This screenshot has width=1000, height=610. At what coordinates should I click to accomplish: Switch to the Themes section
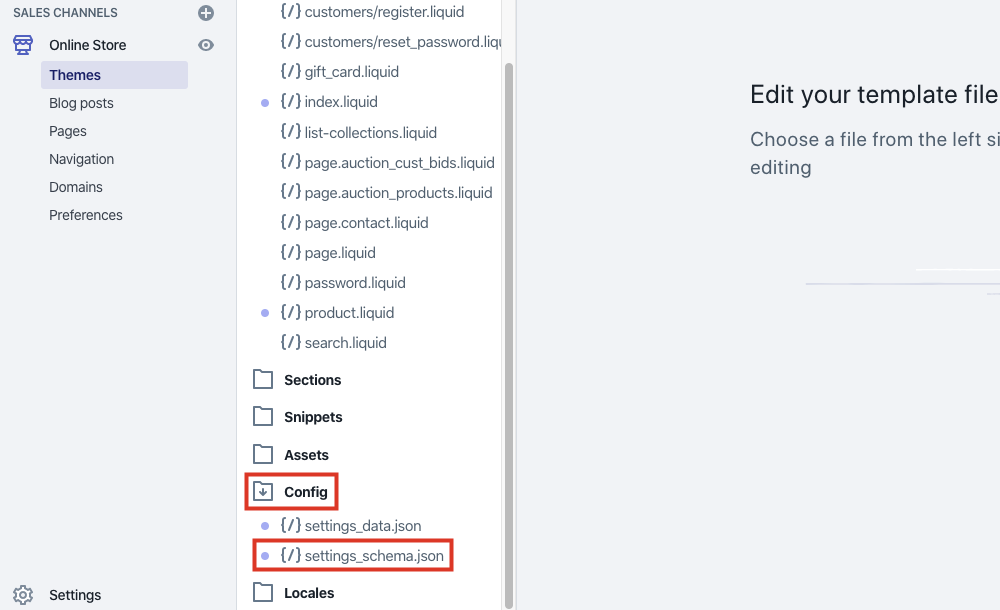click(x=75, y=74)
